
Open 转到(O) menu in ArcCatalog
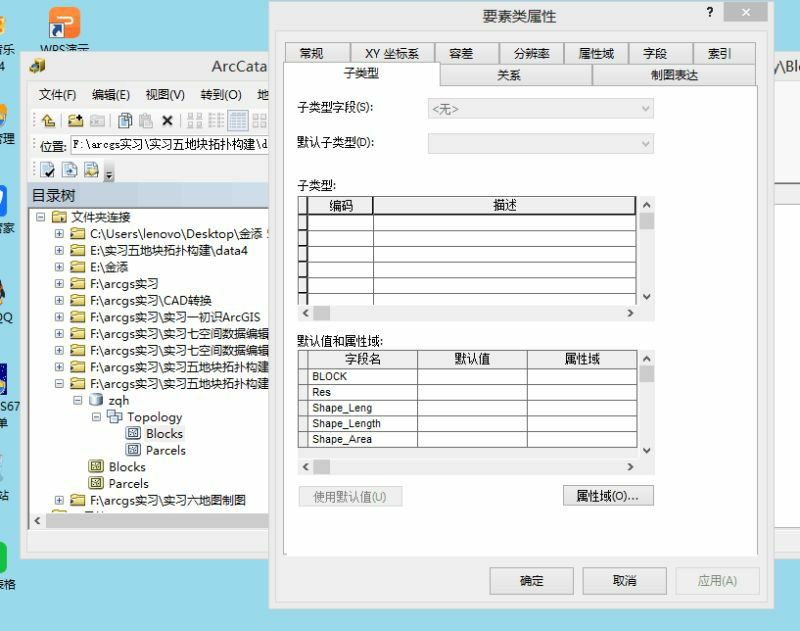220,95
